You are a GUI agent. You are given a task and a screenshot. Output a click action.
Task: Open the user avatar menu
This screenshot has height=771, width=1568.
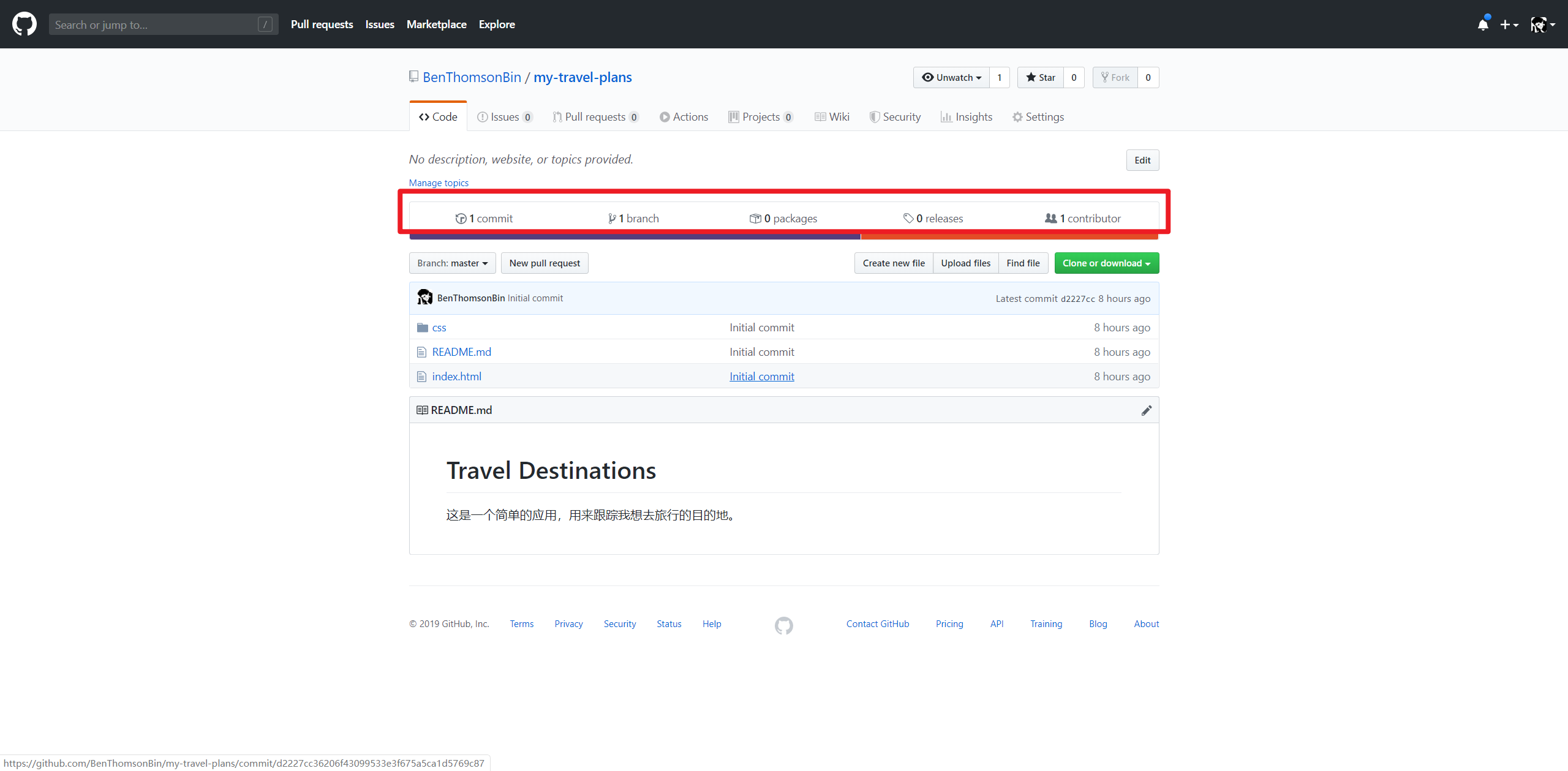click(1542, 24)
